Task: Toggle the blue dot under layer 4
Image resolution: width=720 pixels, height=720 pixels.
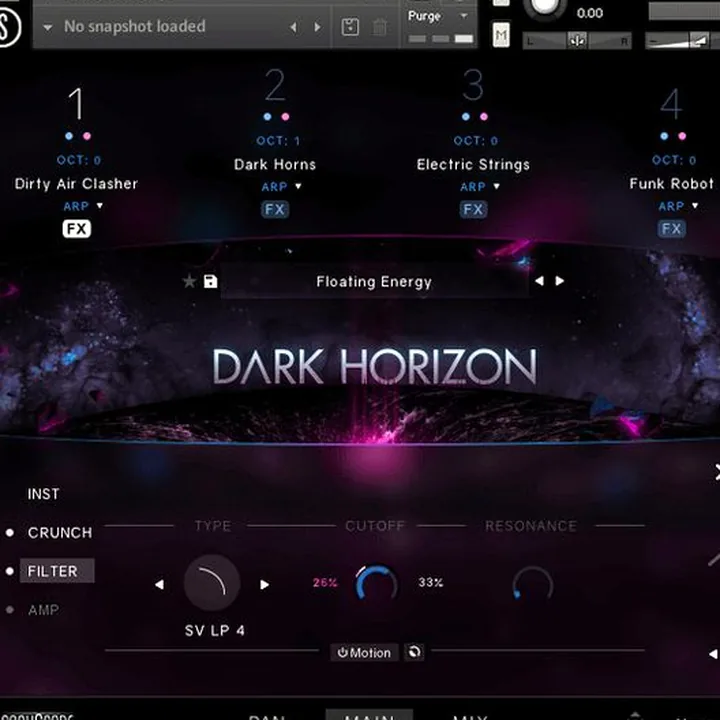Action: coord(664,136)
